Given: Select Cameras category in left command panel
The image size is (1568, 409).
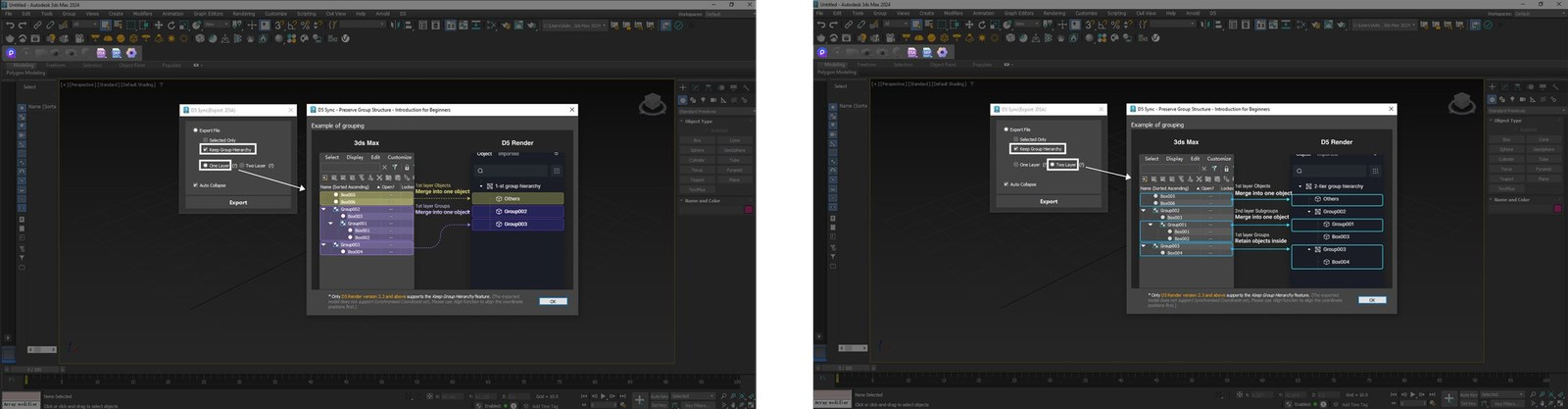Looking at the screenshot, I should 713,99.
